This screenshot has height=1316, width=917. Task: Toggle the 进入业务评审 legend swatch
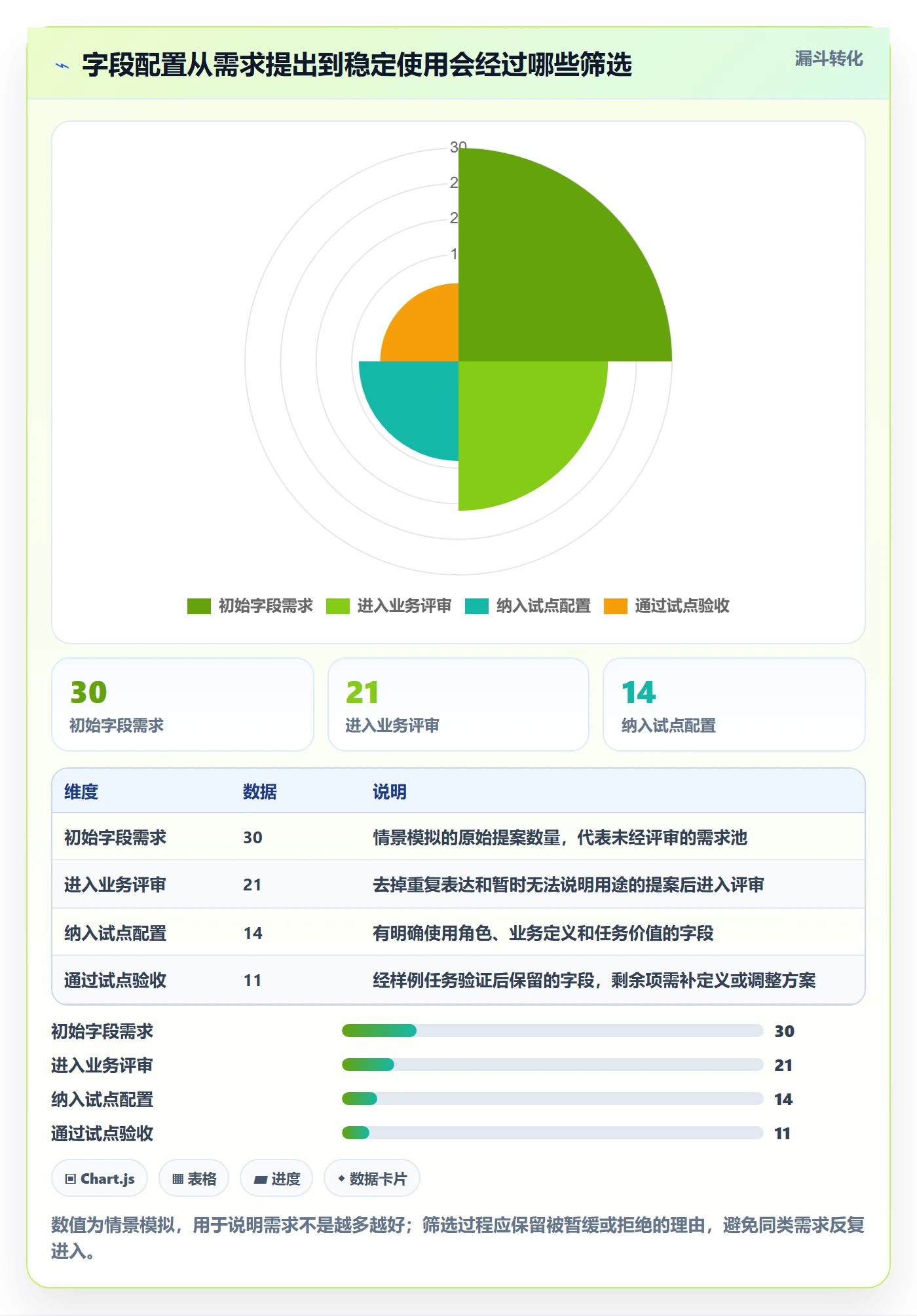(337, 606)
